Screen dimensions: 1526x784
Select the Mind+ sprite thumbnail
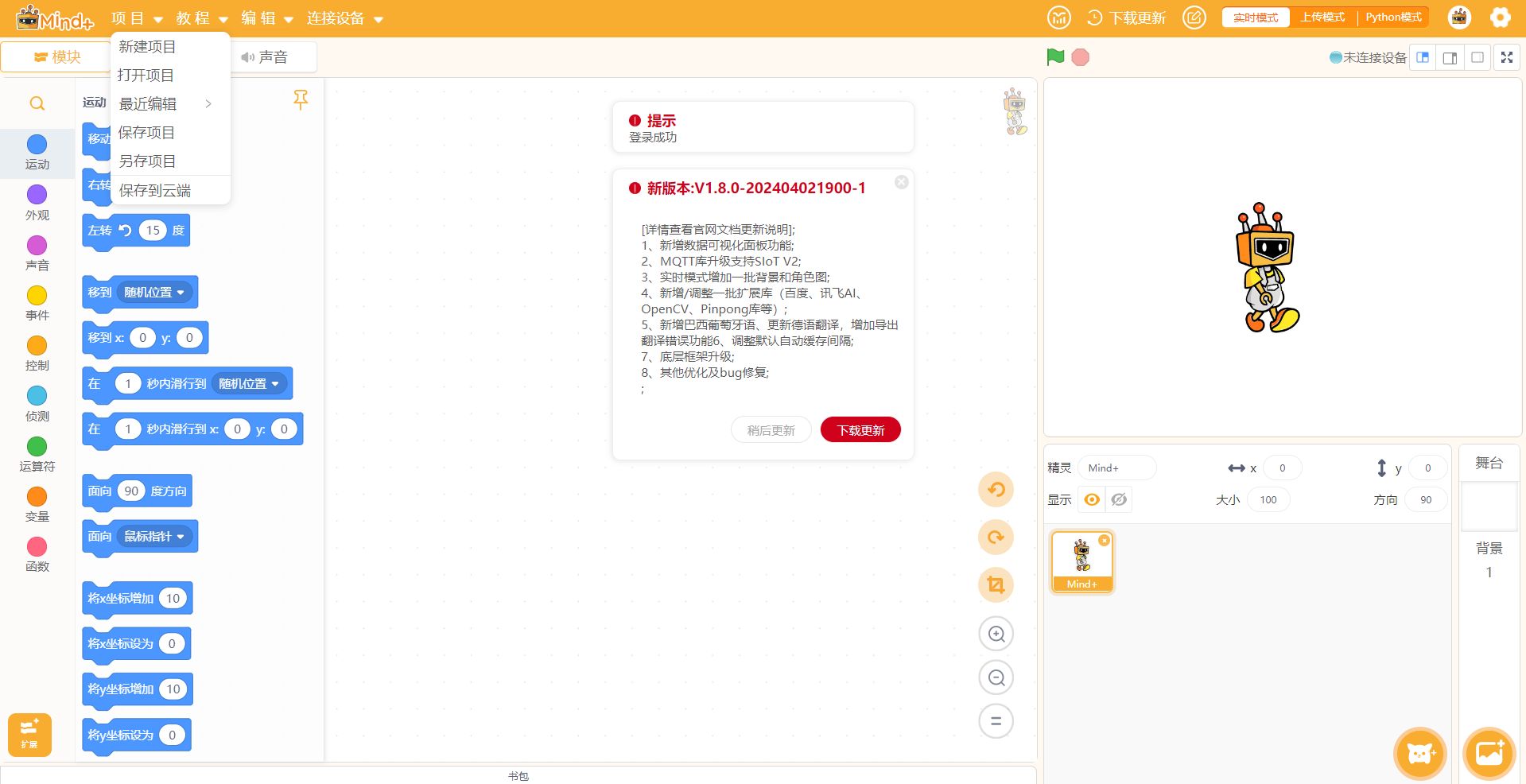[1082, 562]
